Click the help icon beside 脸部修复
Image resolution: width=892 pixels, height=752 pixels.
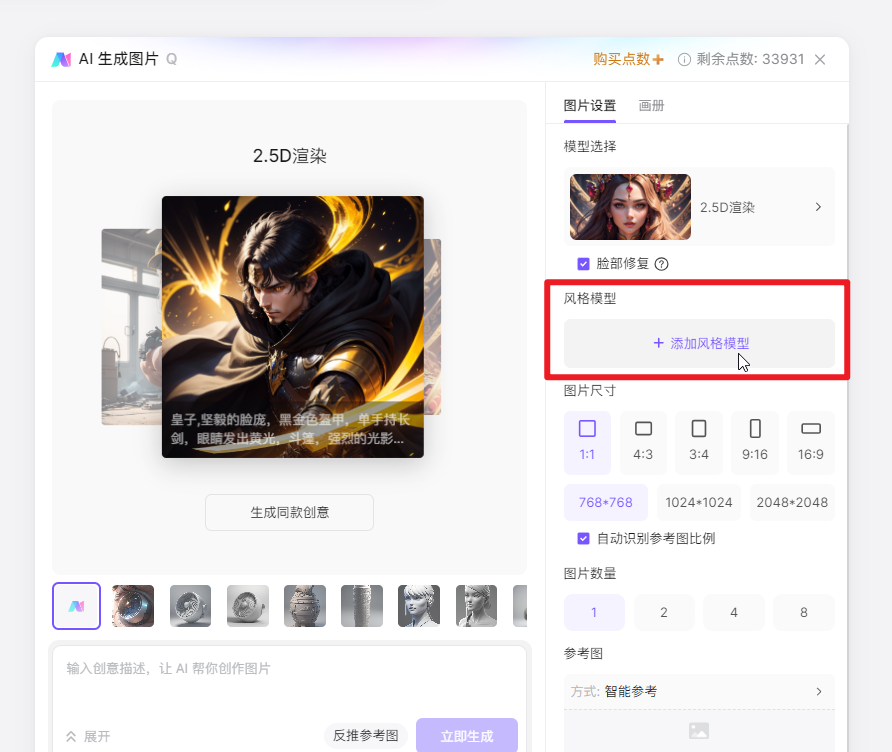662,264
